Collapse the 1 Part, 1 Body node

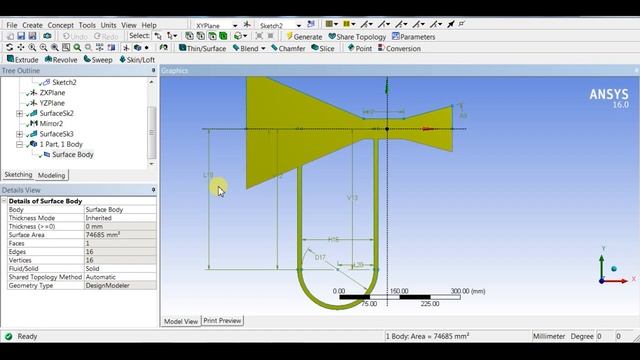[19, 144]
